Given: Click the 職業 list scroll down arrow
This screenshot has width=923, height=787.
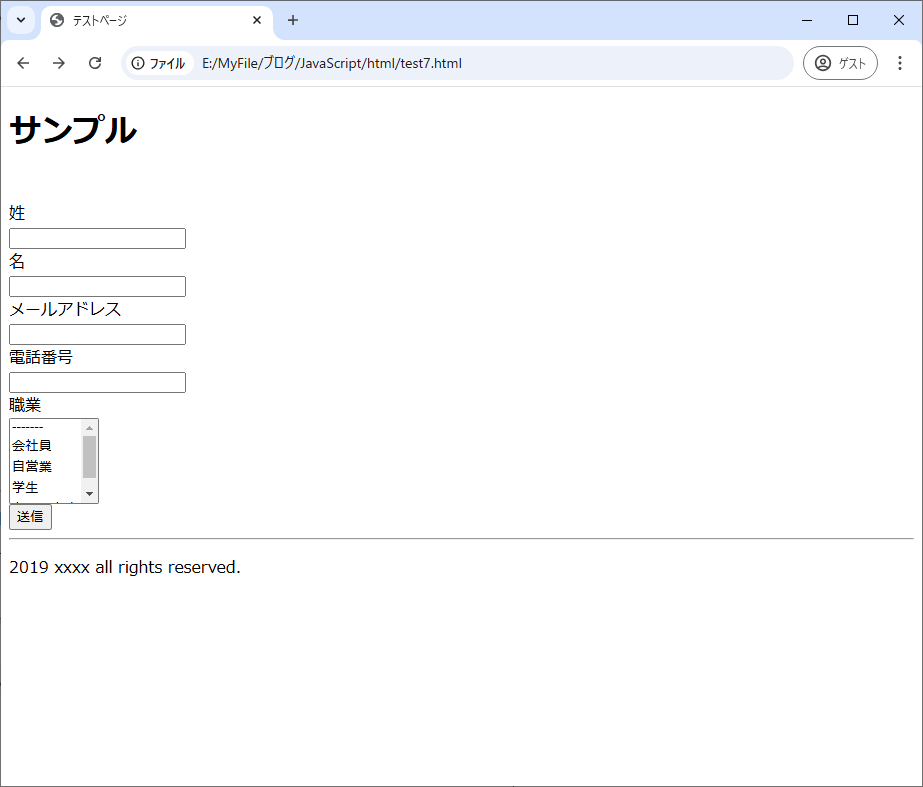Looking at the screenshot, I should pos(89,494).
